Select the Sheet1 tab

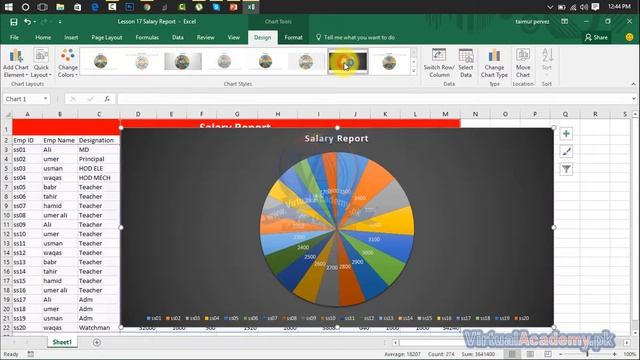click(62, 342)
